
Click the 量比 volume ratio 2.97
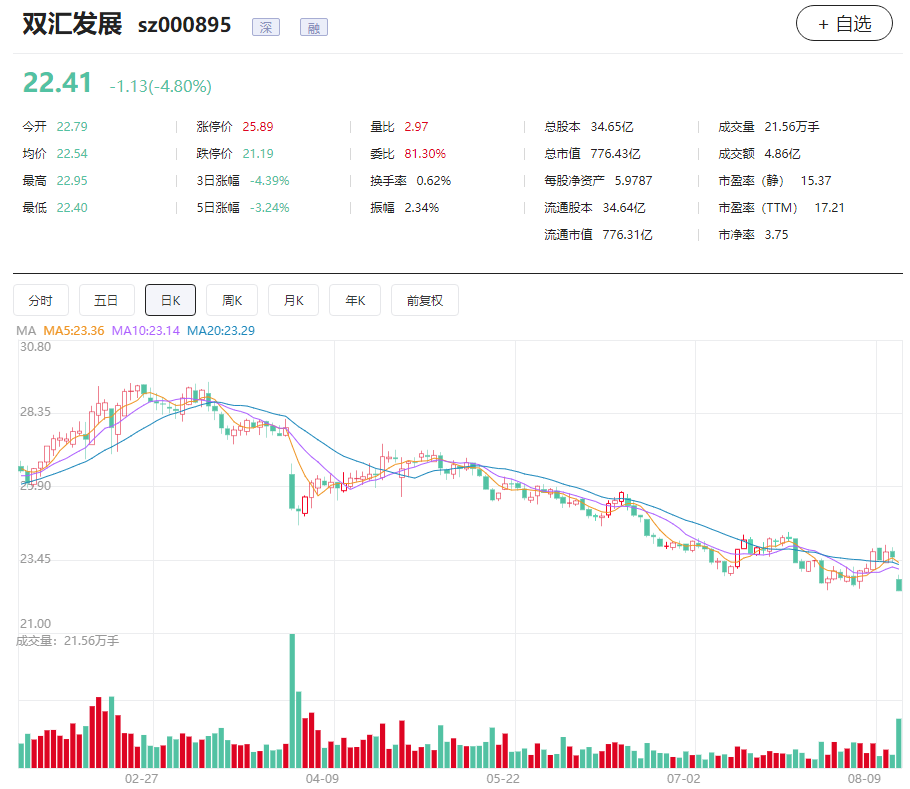(x=416, y=126)
